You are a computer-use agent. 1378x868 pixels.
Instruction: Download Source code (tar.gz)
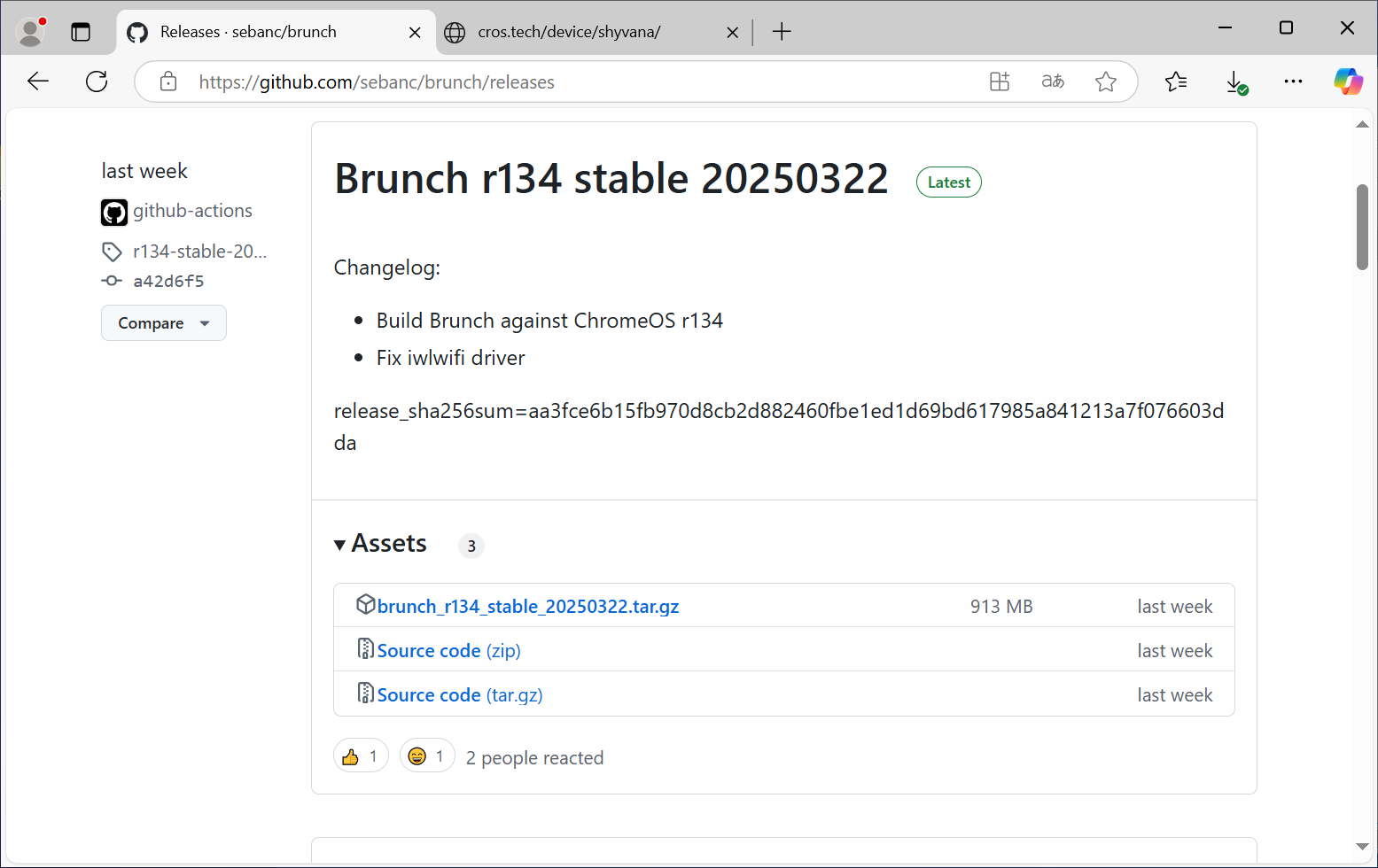(x=460, y=695)
